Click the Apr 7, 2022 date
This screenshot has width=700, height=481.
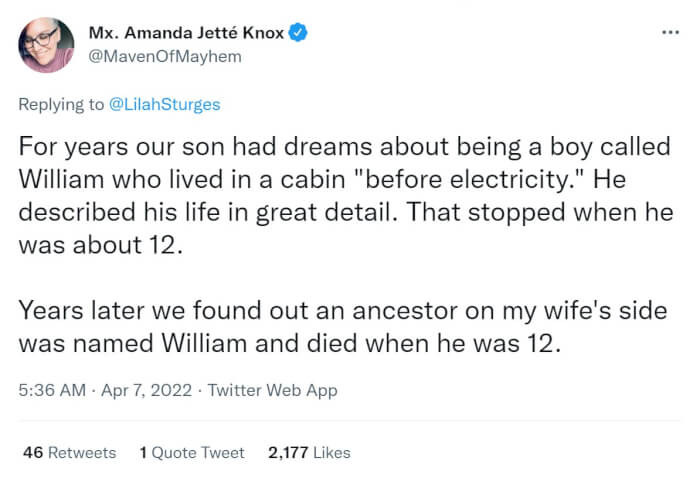point(148,390)
